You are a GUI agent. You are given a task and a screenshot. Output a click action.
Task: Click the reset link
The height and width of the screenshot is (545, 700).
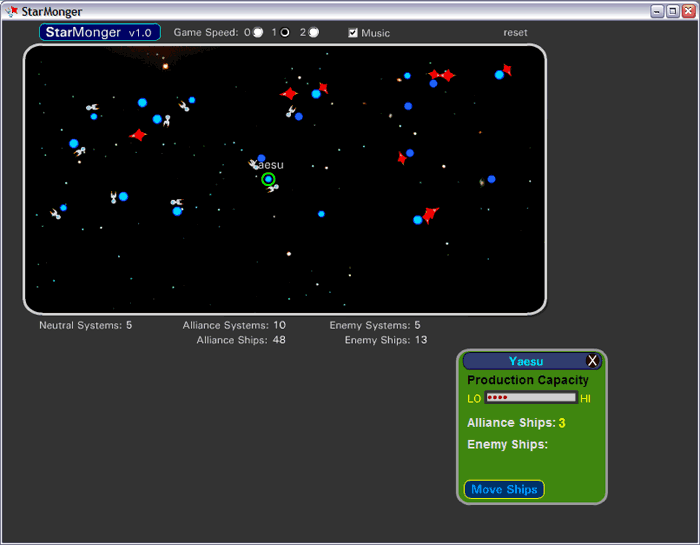515,33
